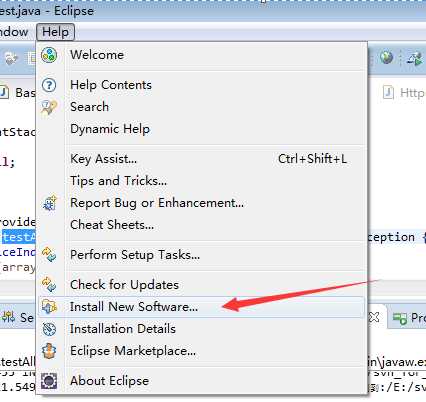
Task: Open the Se view tab in bottom panel
Action: [17, 317]
